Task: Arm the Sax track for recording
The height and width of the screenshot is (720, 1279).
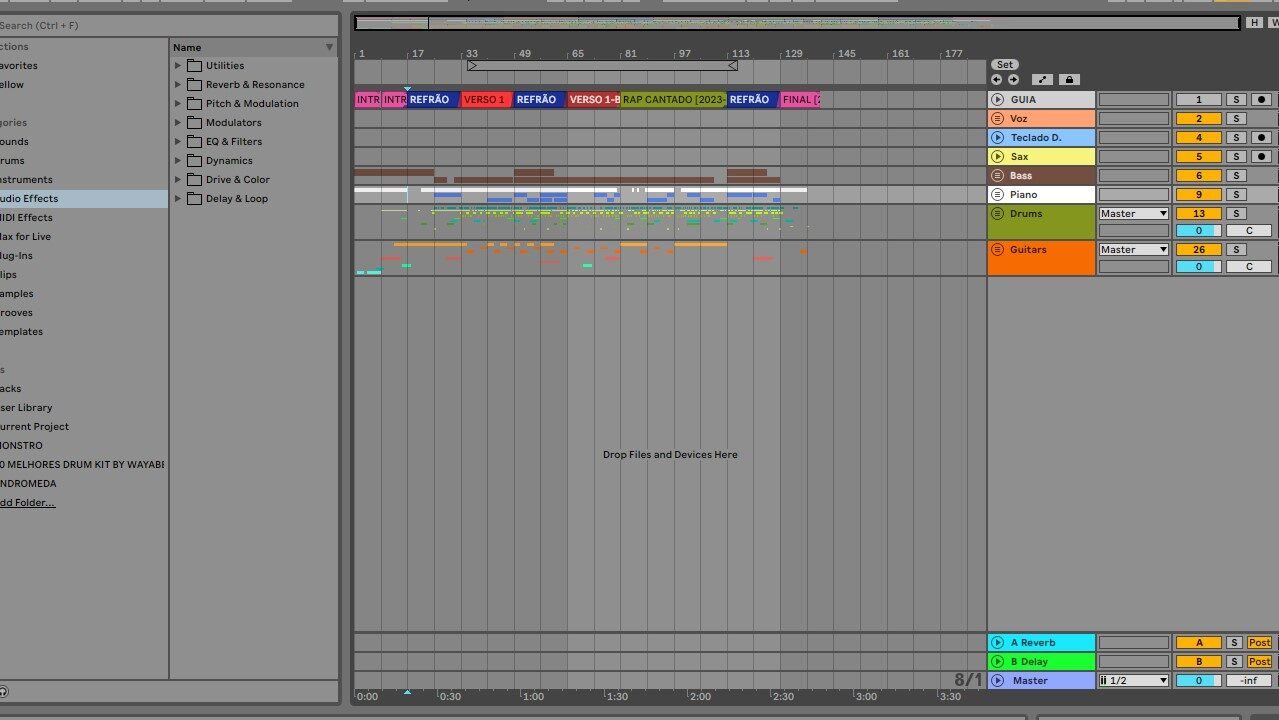Action: pyautogui.click(x=1262, y=157)
